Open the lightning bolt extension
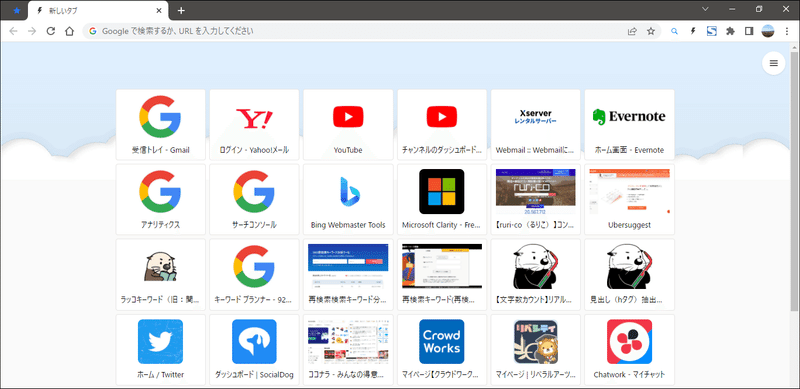The width and height of the screenshot is (800, 389). [x=693, y=31]
